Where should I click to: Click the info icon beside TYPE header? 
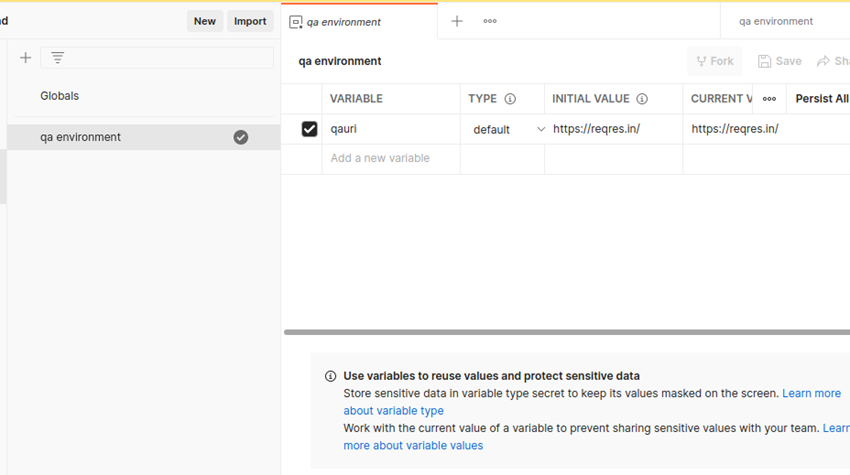click(510, 99)
